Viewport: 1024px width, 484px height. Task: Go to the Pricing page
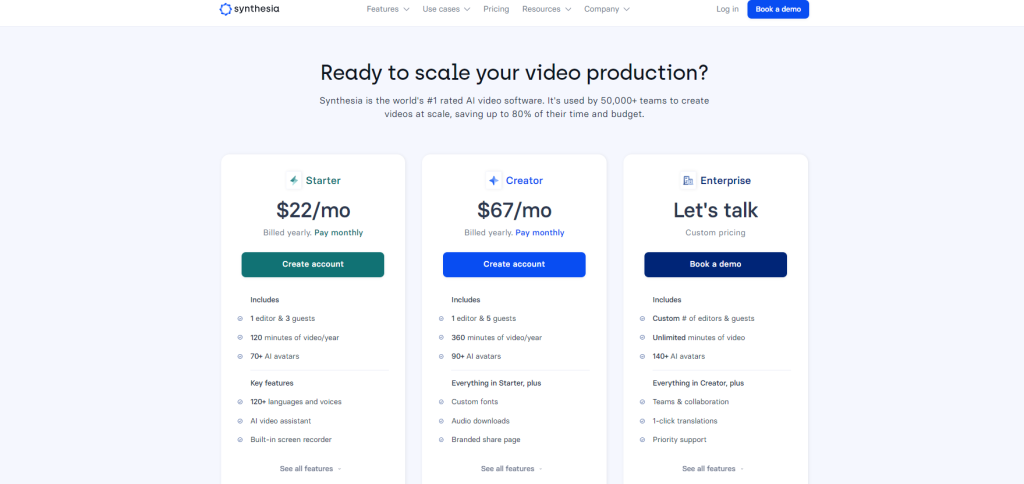(496, 9)
